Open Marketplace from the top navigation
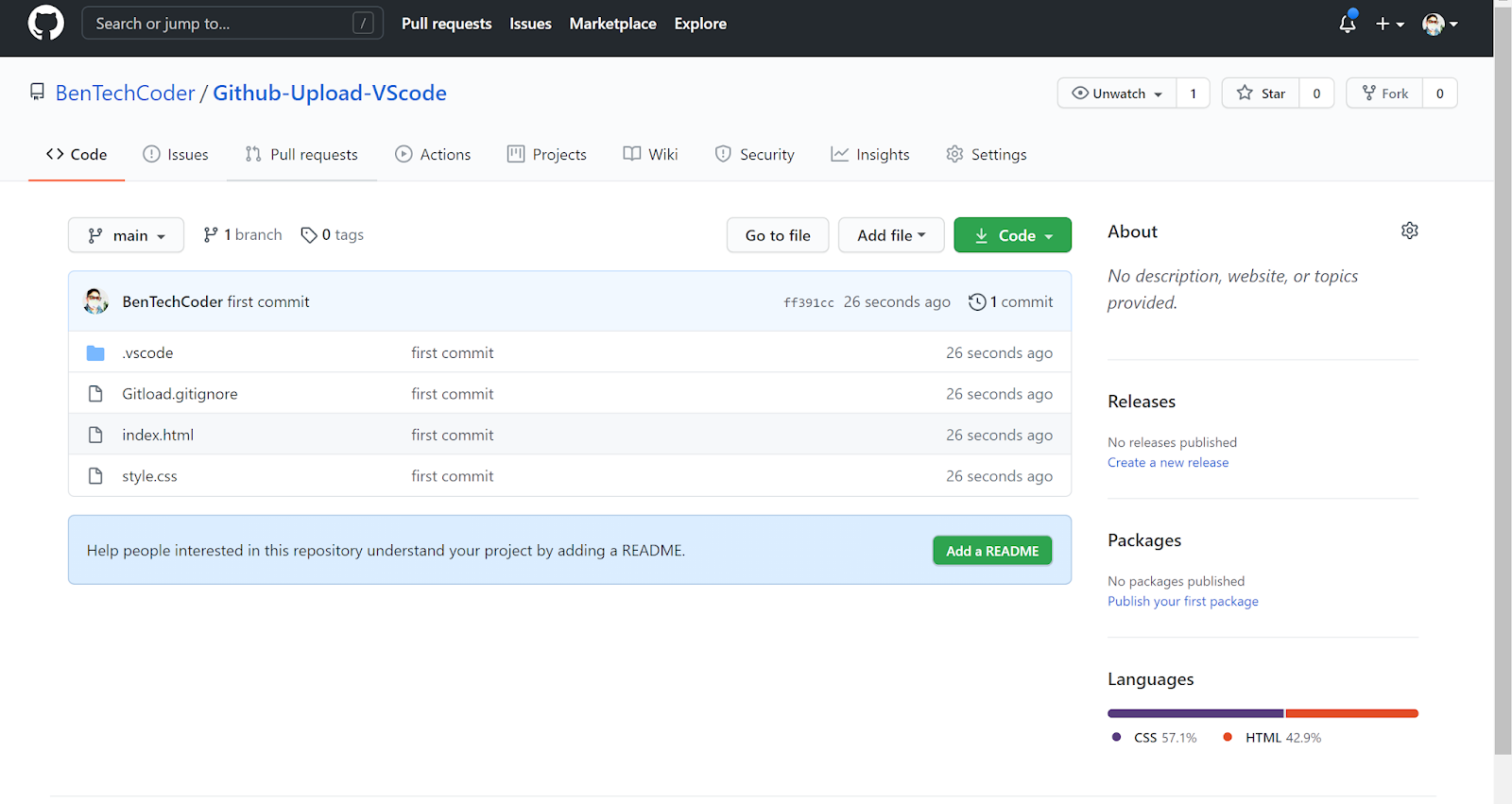This screenshot has width=1512, height=804. point(612,24)
